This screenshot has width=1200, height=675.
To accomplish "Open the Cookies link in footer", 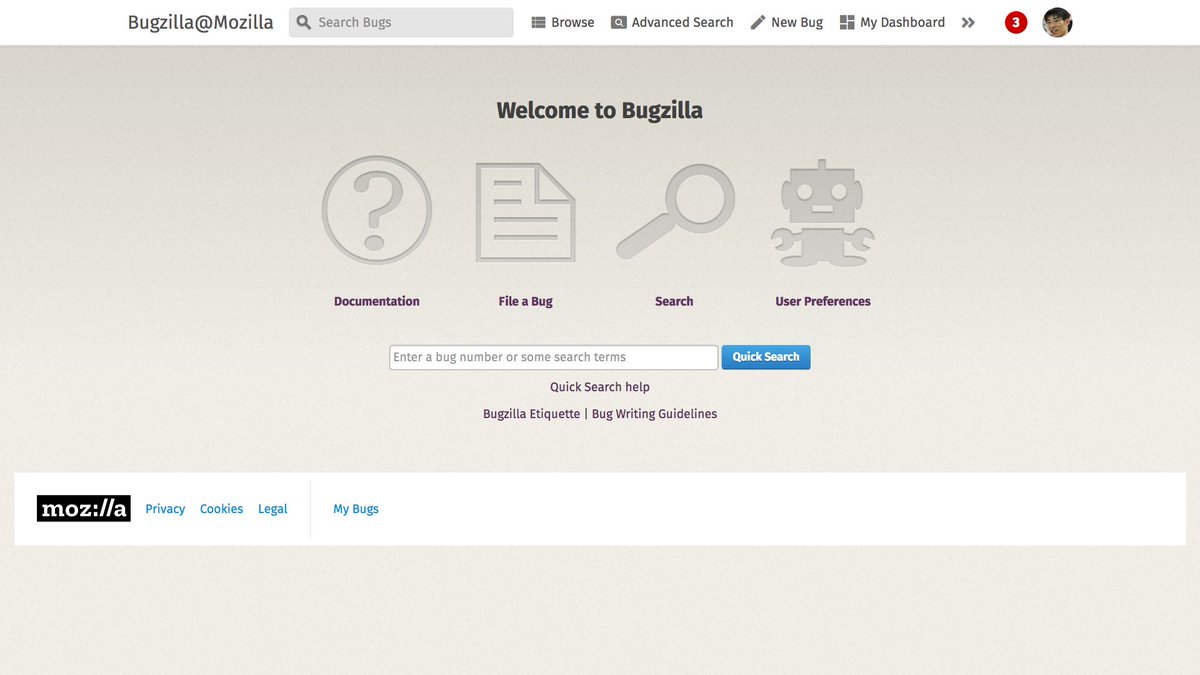I will tap(221, 509).
